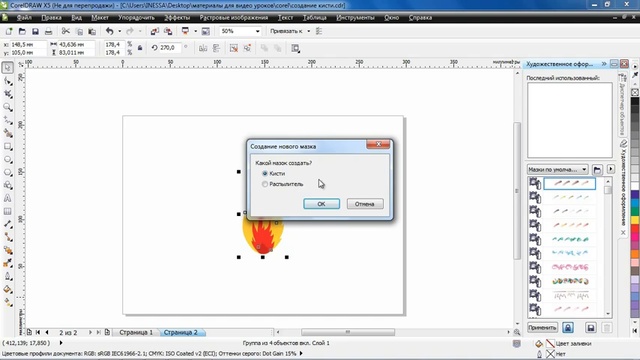
Task: Click the save stroke icon in docker
Action: pos(591,327)
